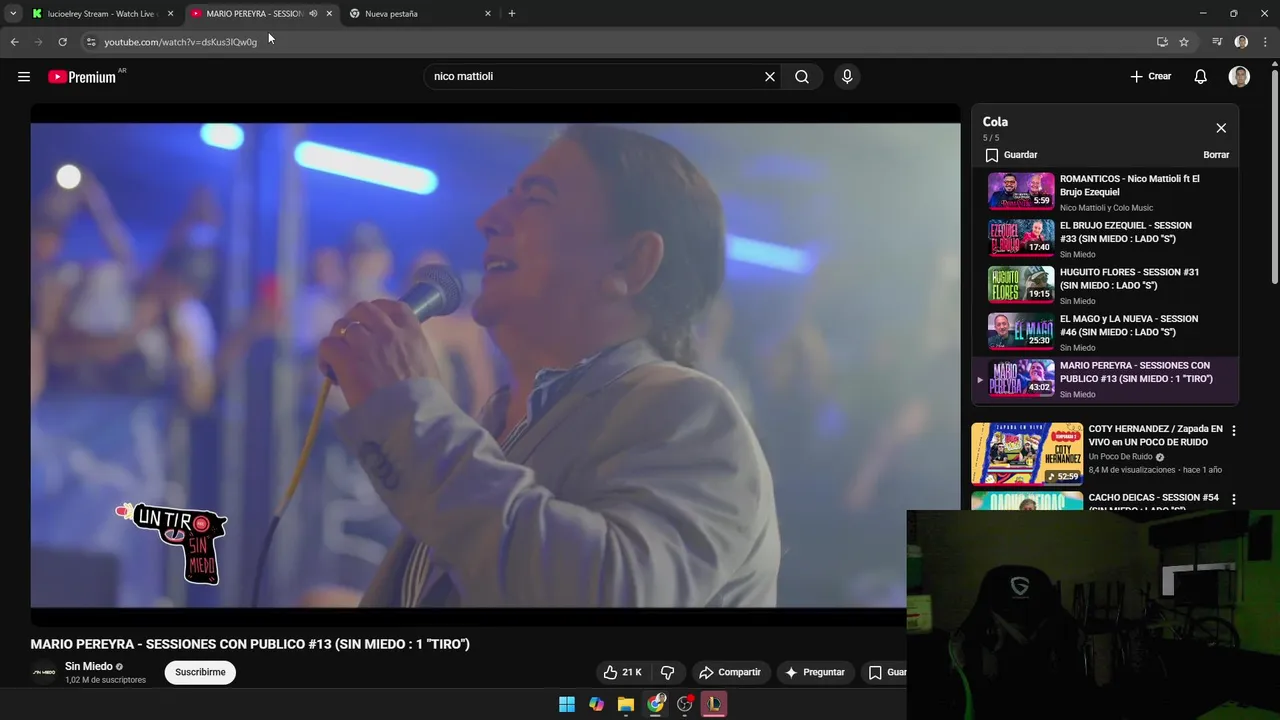Close the Nueva pestaña tab
This screenshot has width=1280, height=720.
tap(488, 14)
